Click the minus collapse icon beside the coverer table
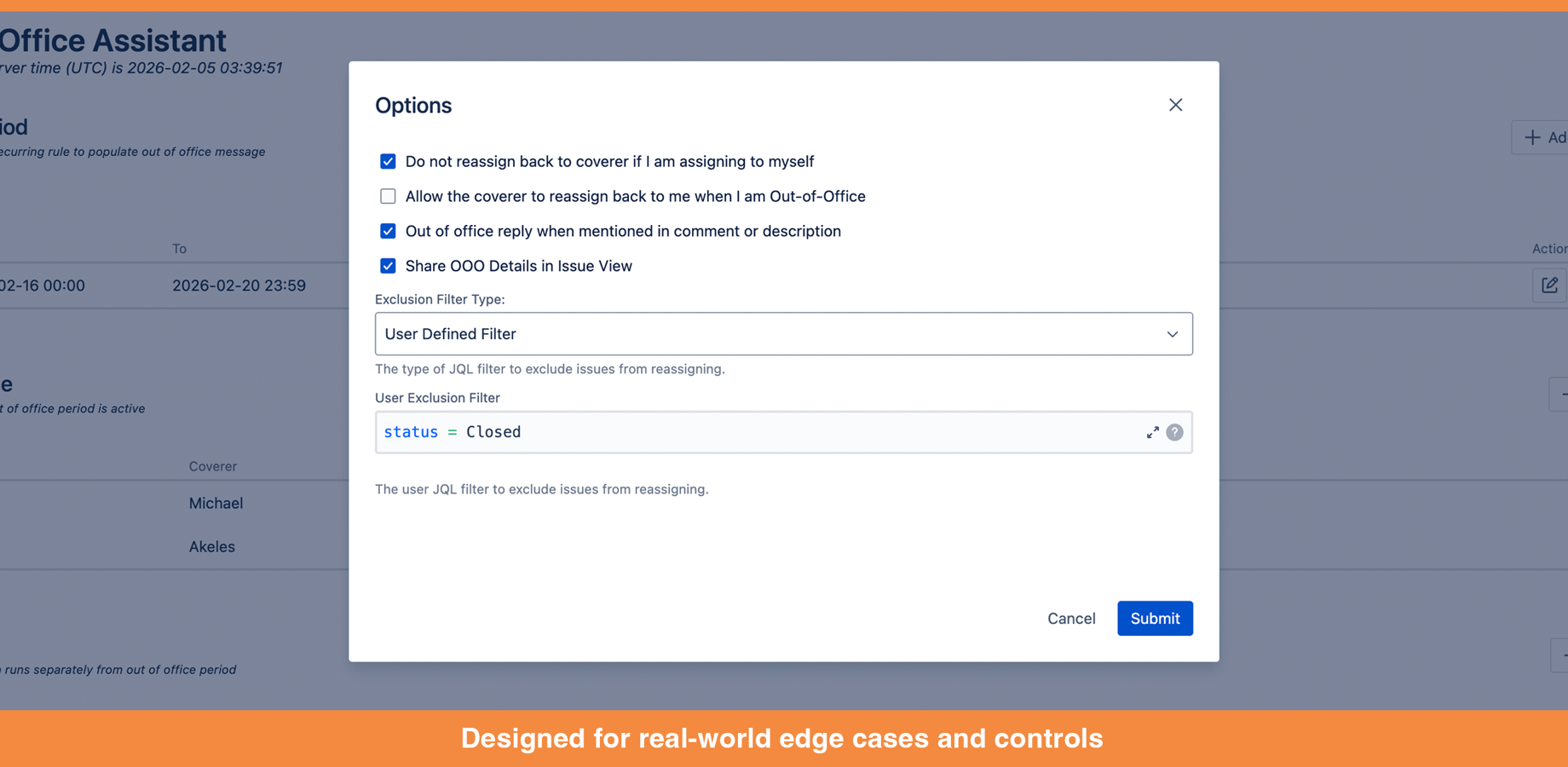1568x767 pixels. [x=1563, y=394]
